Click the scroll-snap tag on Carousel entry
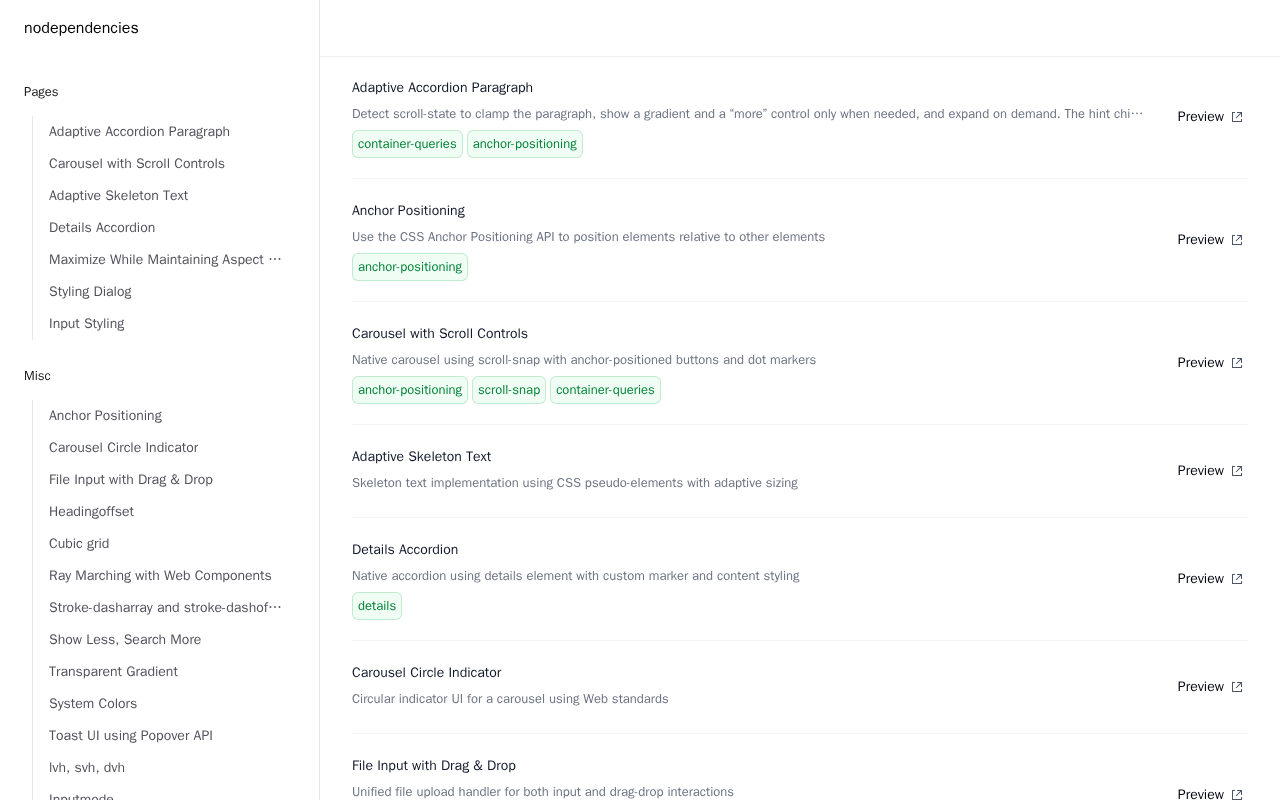 509,390
